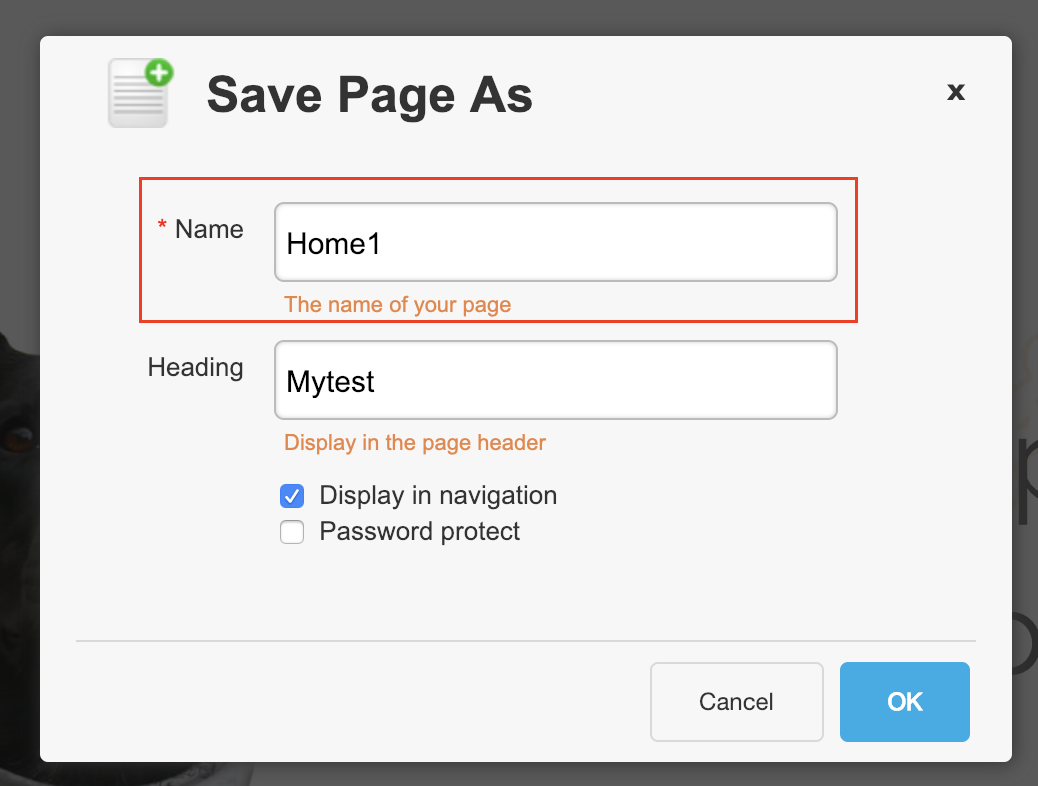1038x786 pixels.
Task: Confirm saving with the OK button
Action: point(904,702)
